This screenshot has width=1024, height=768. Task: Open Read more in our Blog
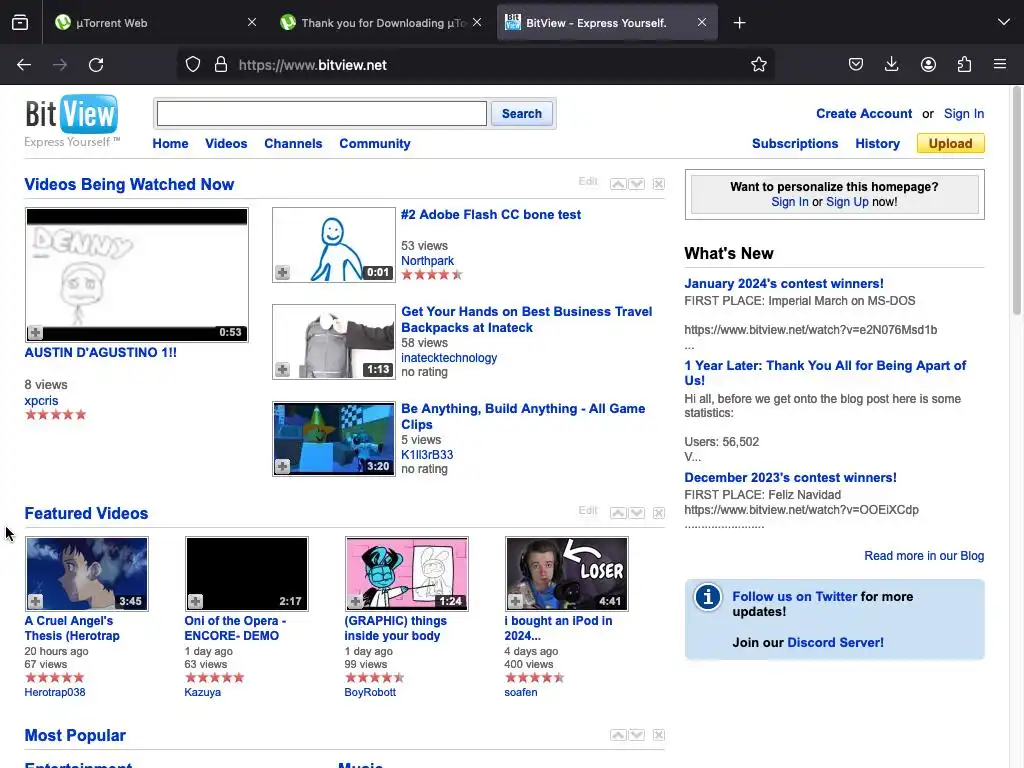coord(924,556)
